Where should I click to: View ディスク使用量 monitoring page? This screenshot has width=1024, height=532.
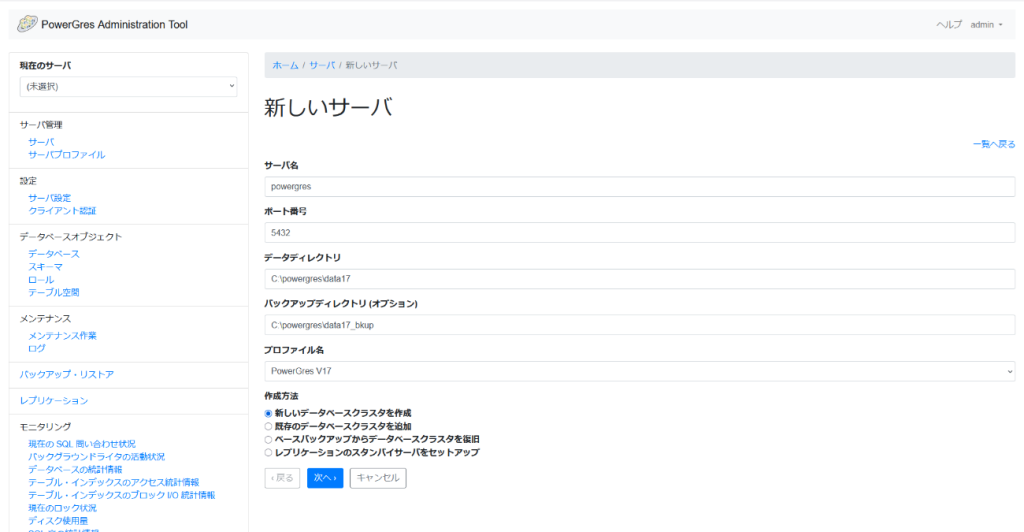click(57, 521)
